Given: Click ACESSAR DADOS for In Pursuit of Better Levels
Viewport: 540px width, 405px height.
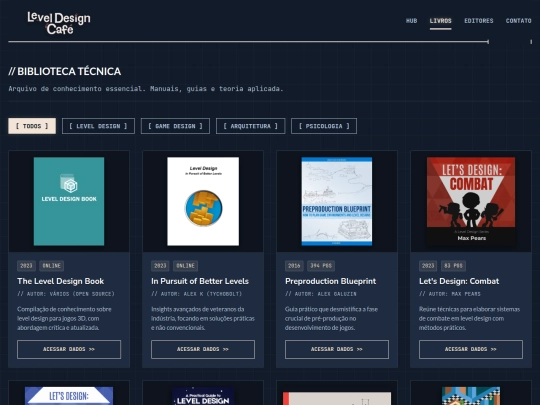Looking at the screenshot, I should pyautogui.click(x=203, y=349).
